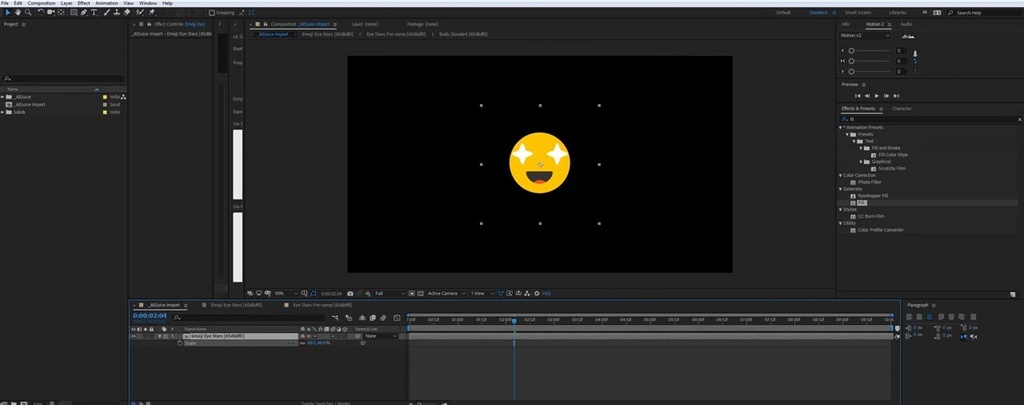Click the timeline playhead marker
Viewport: 1024px width, 405px height.
click(x=514, y=321)
